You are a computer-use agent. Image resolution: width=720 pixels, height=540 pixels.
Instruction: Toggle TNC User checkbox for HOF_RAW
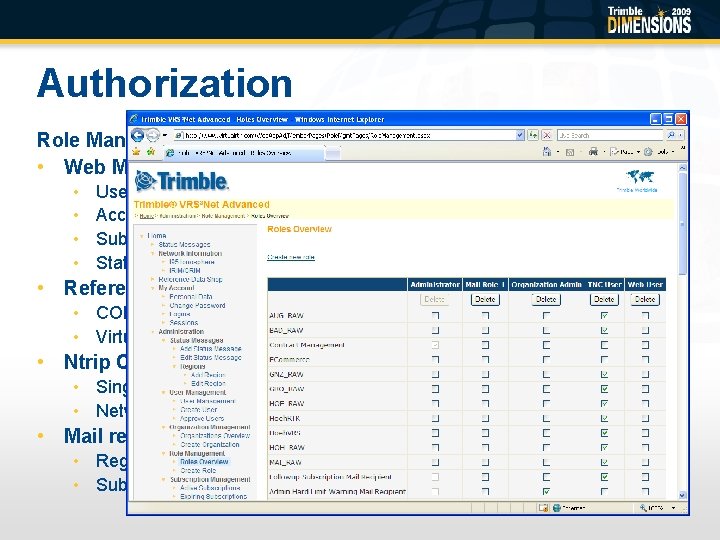(x=604, y=404)
